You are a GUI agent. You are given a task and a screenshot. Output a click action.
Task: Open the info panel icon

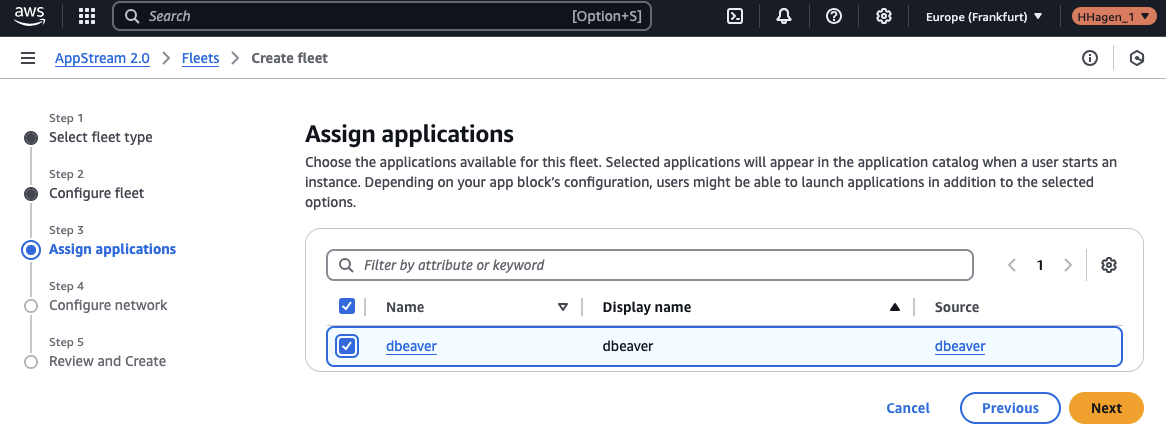tap(1089, 58)
